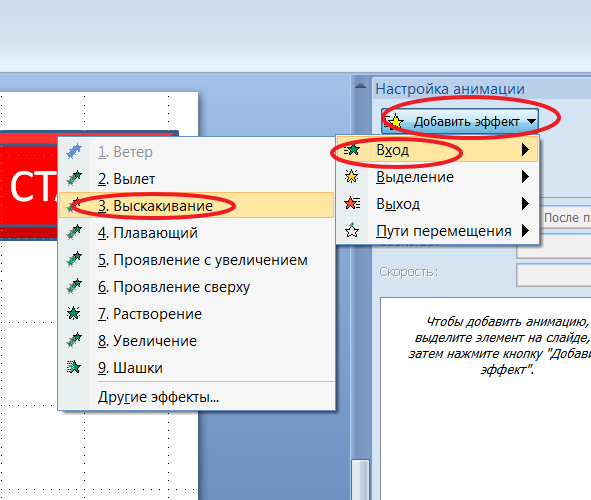
Task: Expand the Выход submenu arrow
Action: tap(525, 204)
